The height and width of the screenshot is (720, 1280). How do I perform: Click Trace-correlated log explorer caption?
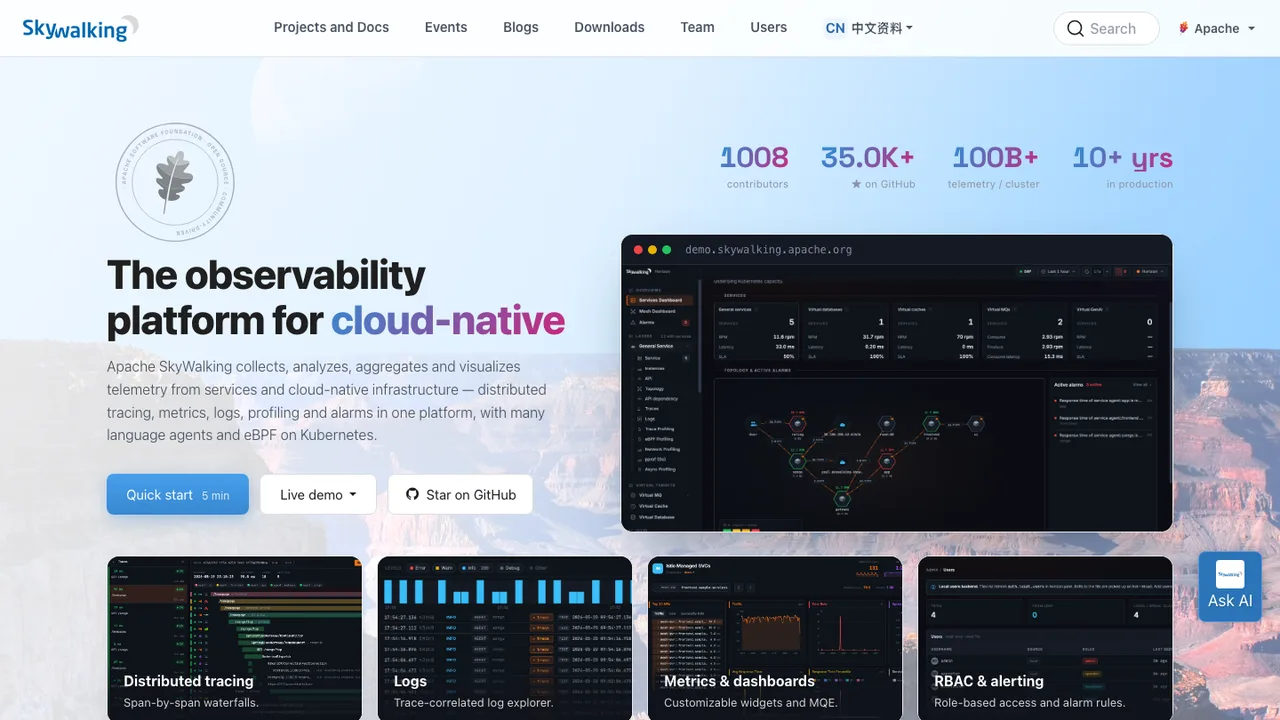474,703
